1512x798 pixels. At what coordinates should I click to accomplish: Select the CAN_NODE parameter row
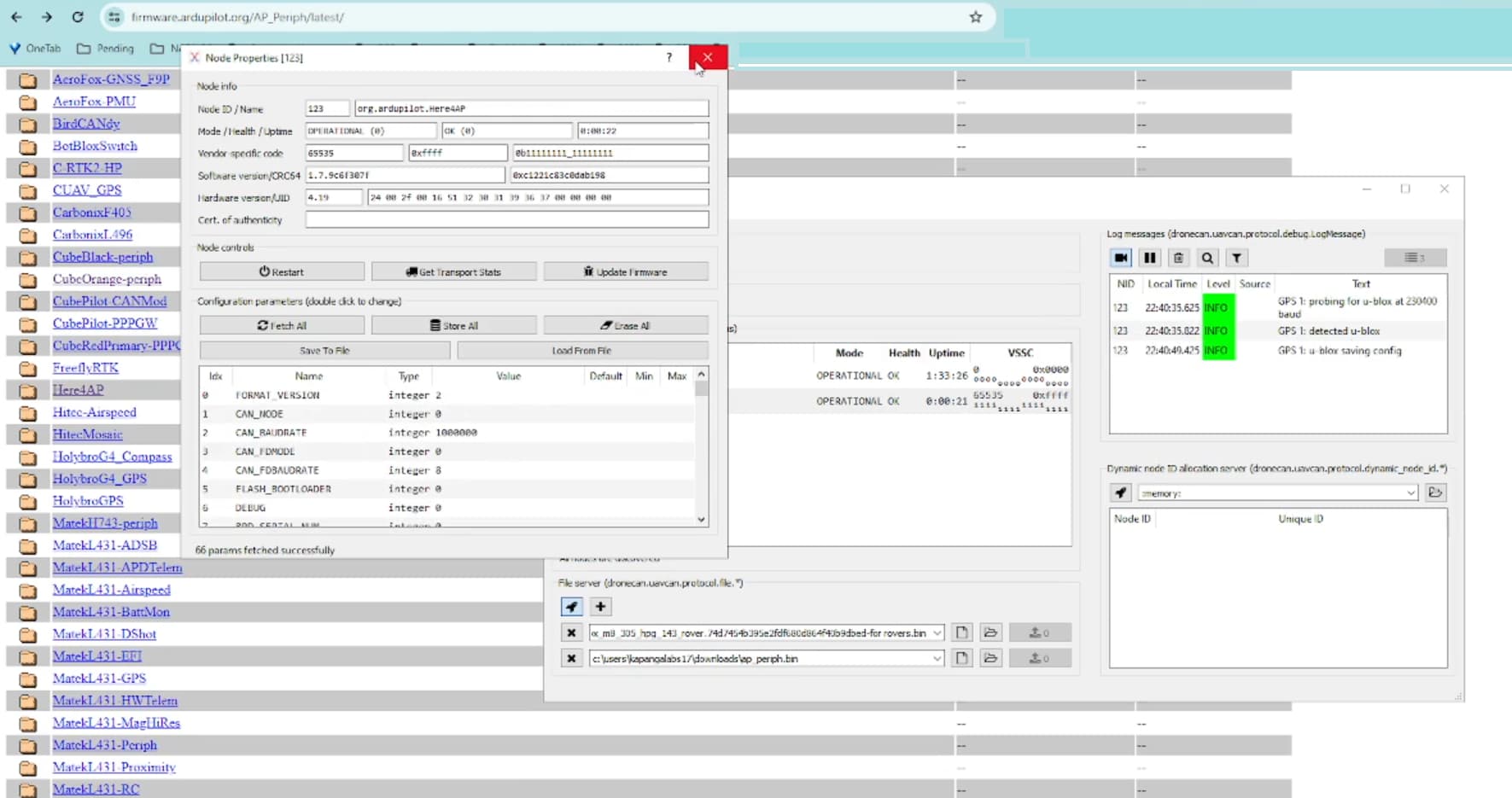448,414
